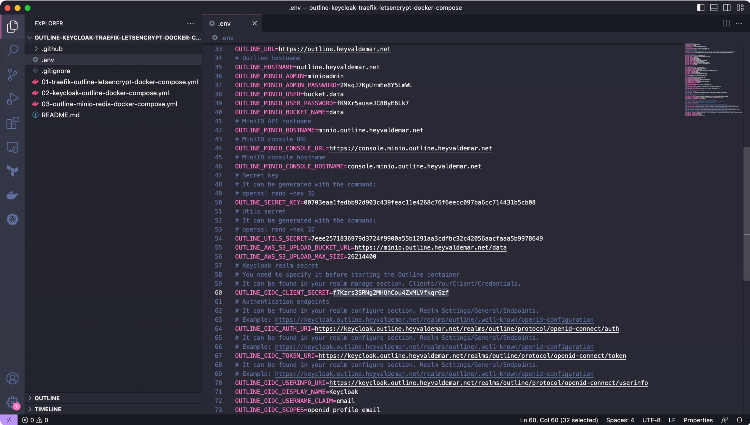Click the OIDC token URI link on line 67

pos(472,356)
